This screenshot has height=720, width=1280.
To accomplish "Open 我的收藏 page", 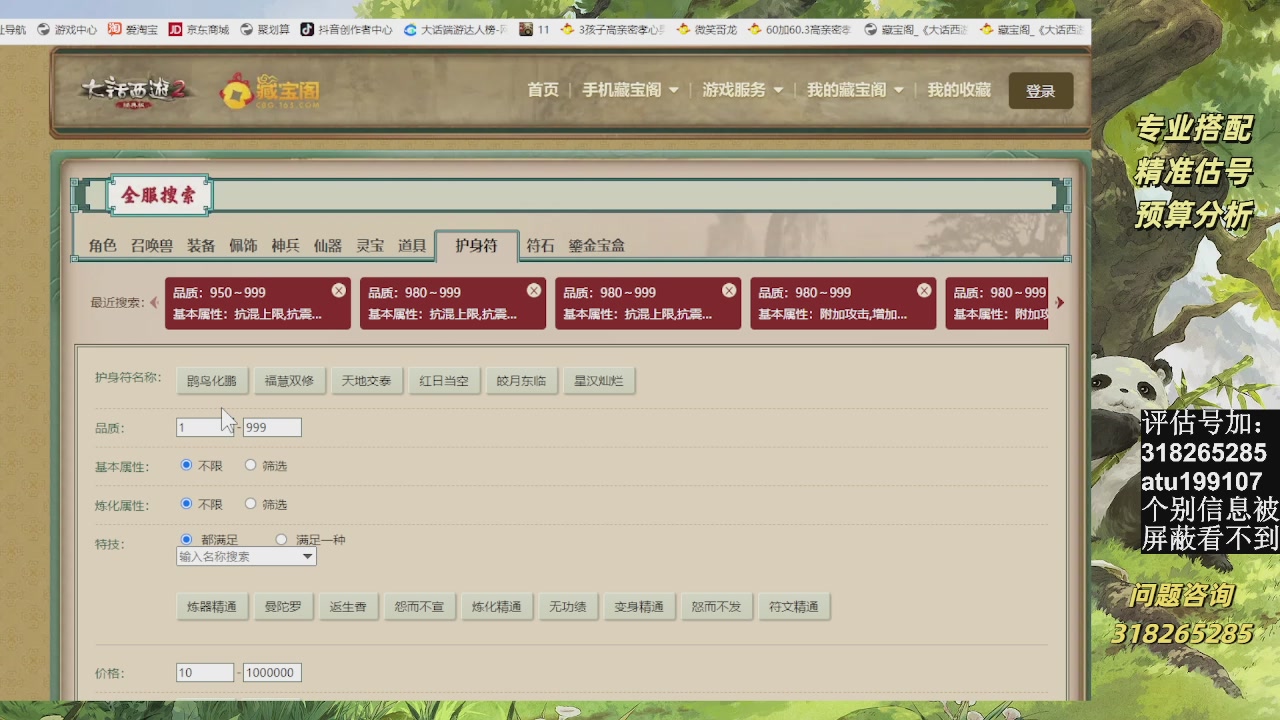I will click(x=959, y=90).
